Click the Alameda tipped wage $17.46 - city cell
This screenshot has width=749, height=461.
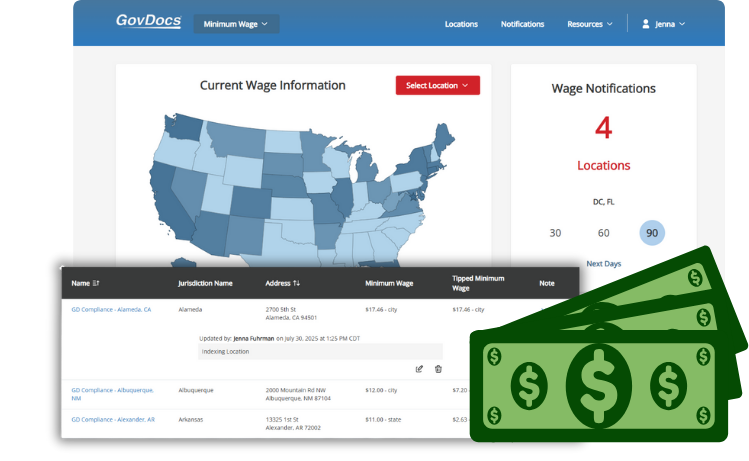[468, 310]
